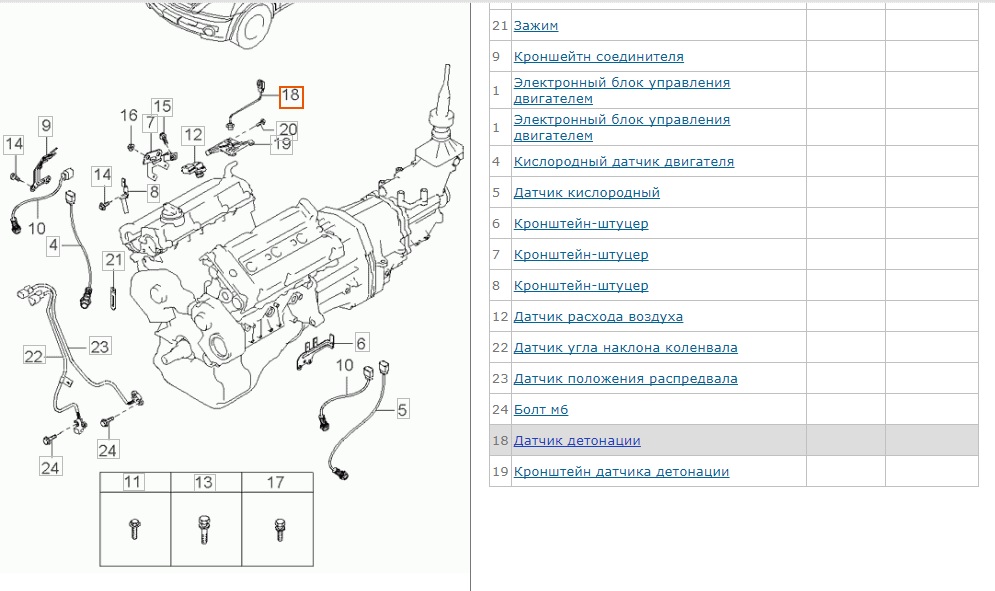Open the highlighted "Датчик детонации" link
This screenshot has width=995, height=591.
click(x=577, y=440)
